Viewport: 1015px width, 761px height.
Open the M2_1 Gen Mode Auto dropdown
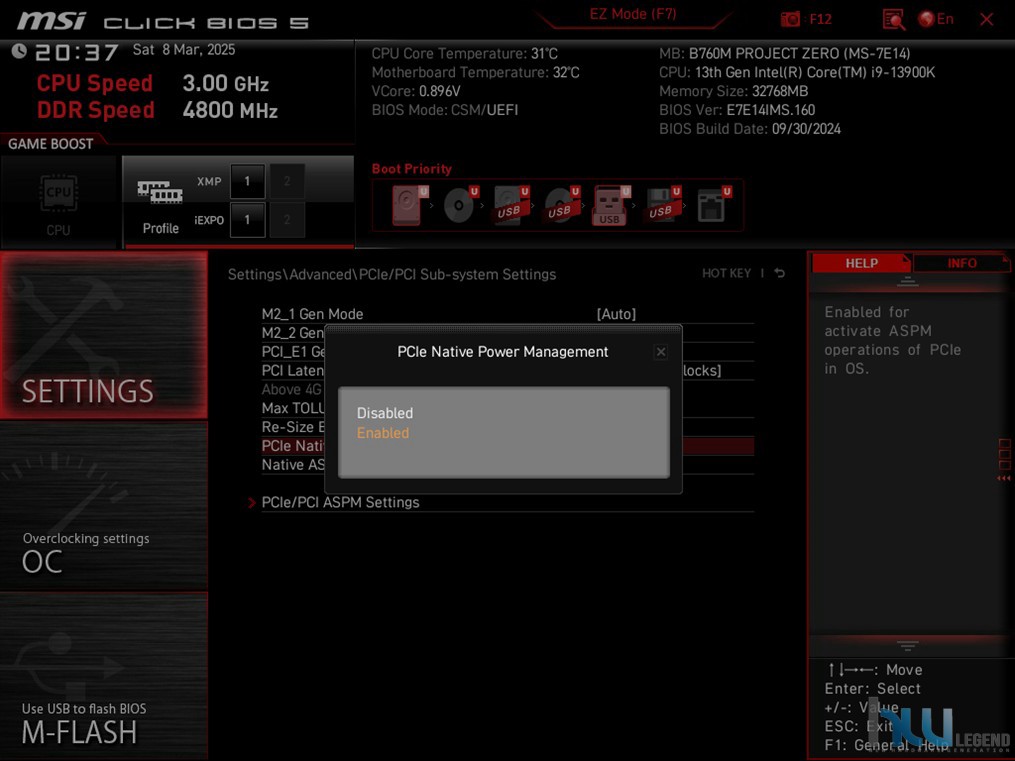[x=616, y=314]
